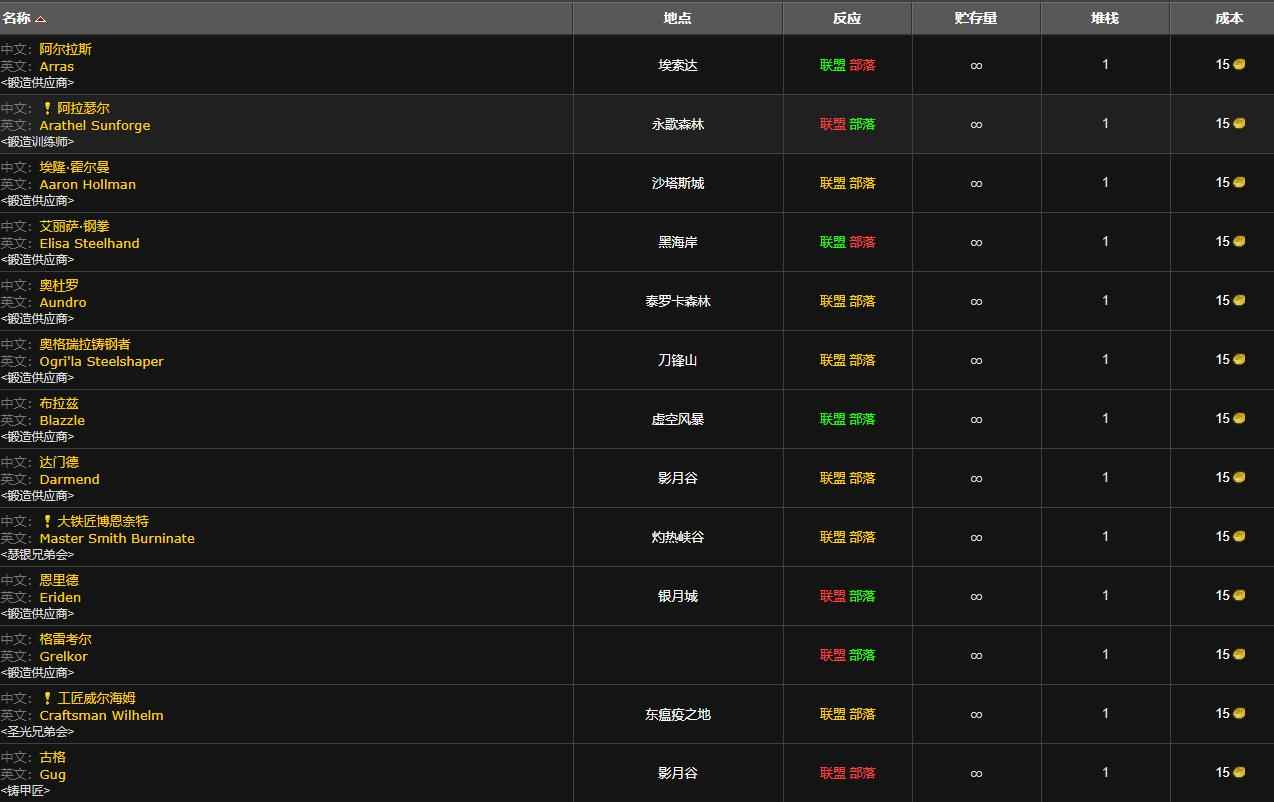This screenshot has width=1274, height=802.
Task: Open the Darmend NPC link
Action: click(70, 479)
